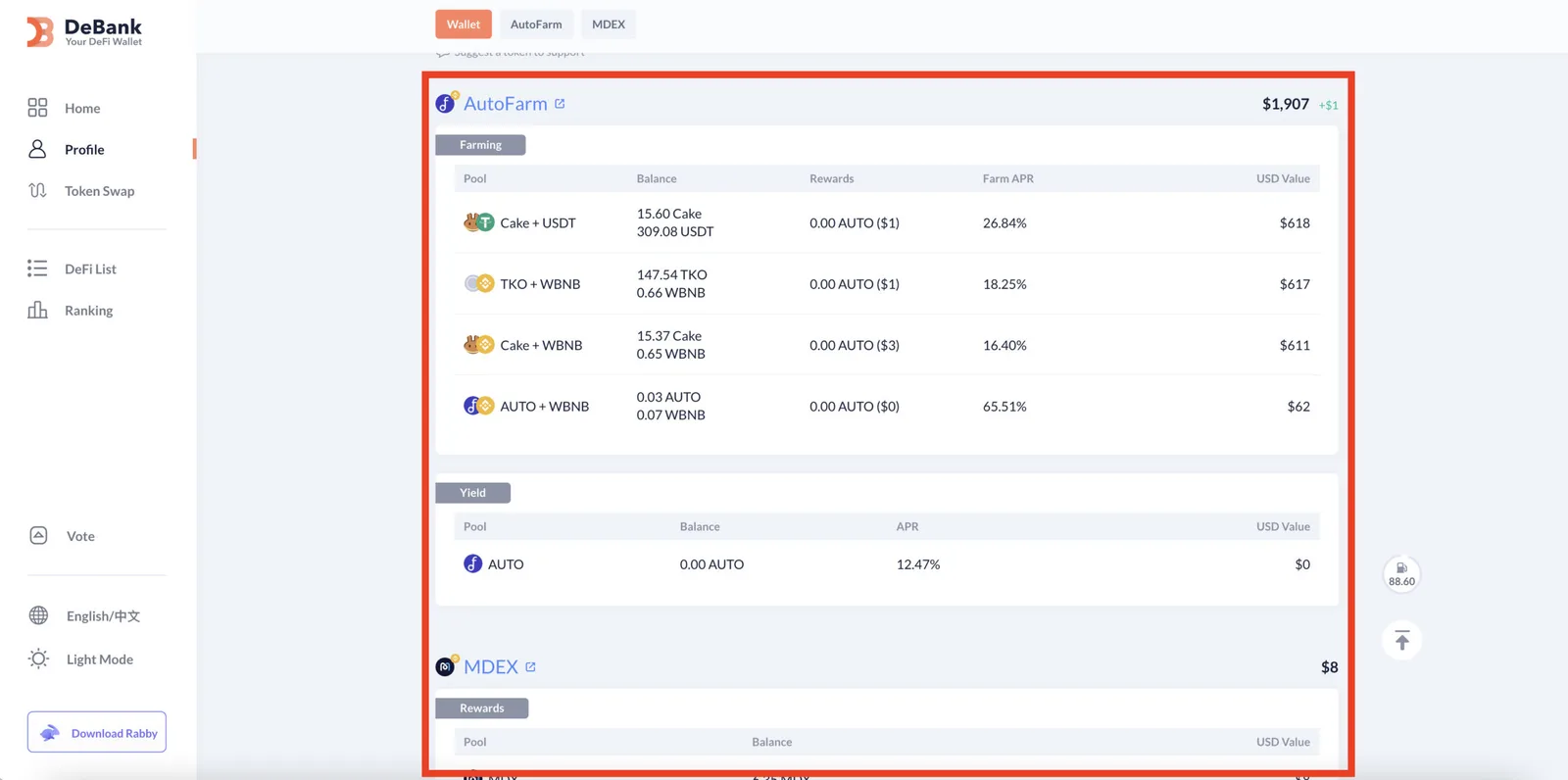Click the Farm APR column header

tap(1008, 178)
